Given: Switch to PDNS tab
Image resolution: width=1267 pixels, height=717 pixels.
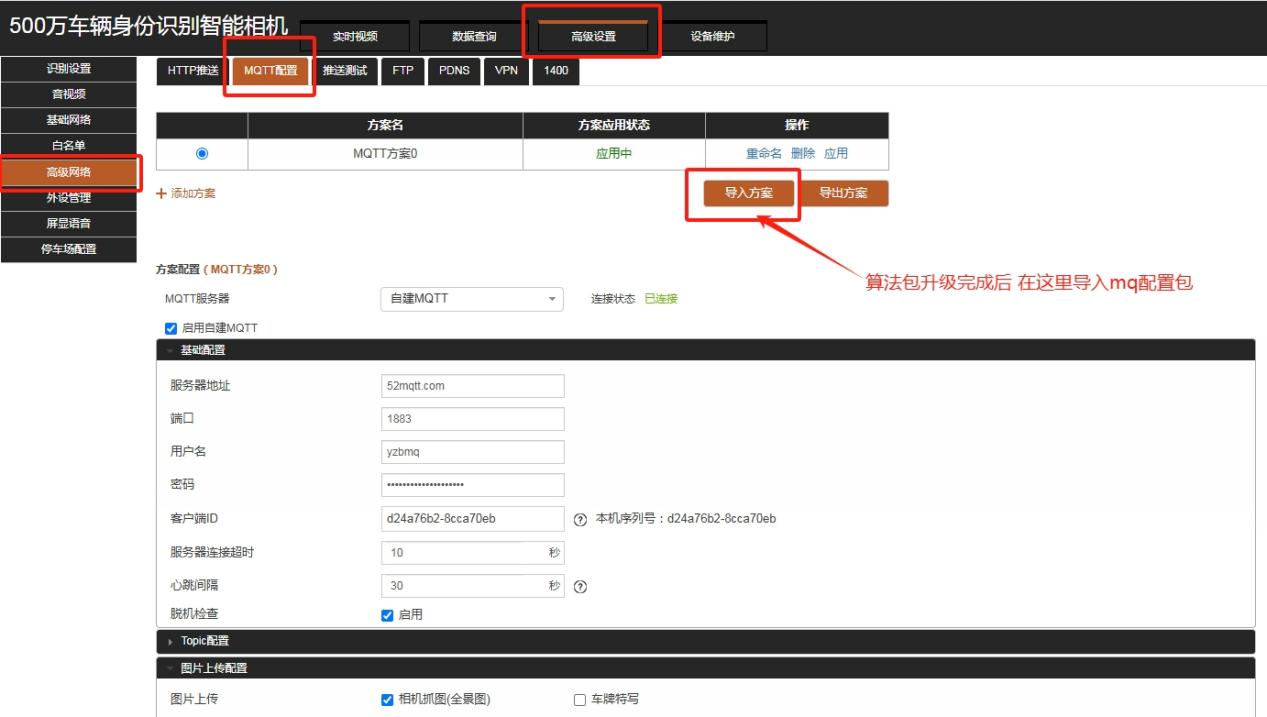Looking at the screenshot, I should [x=454, y=70].
